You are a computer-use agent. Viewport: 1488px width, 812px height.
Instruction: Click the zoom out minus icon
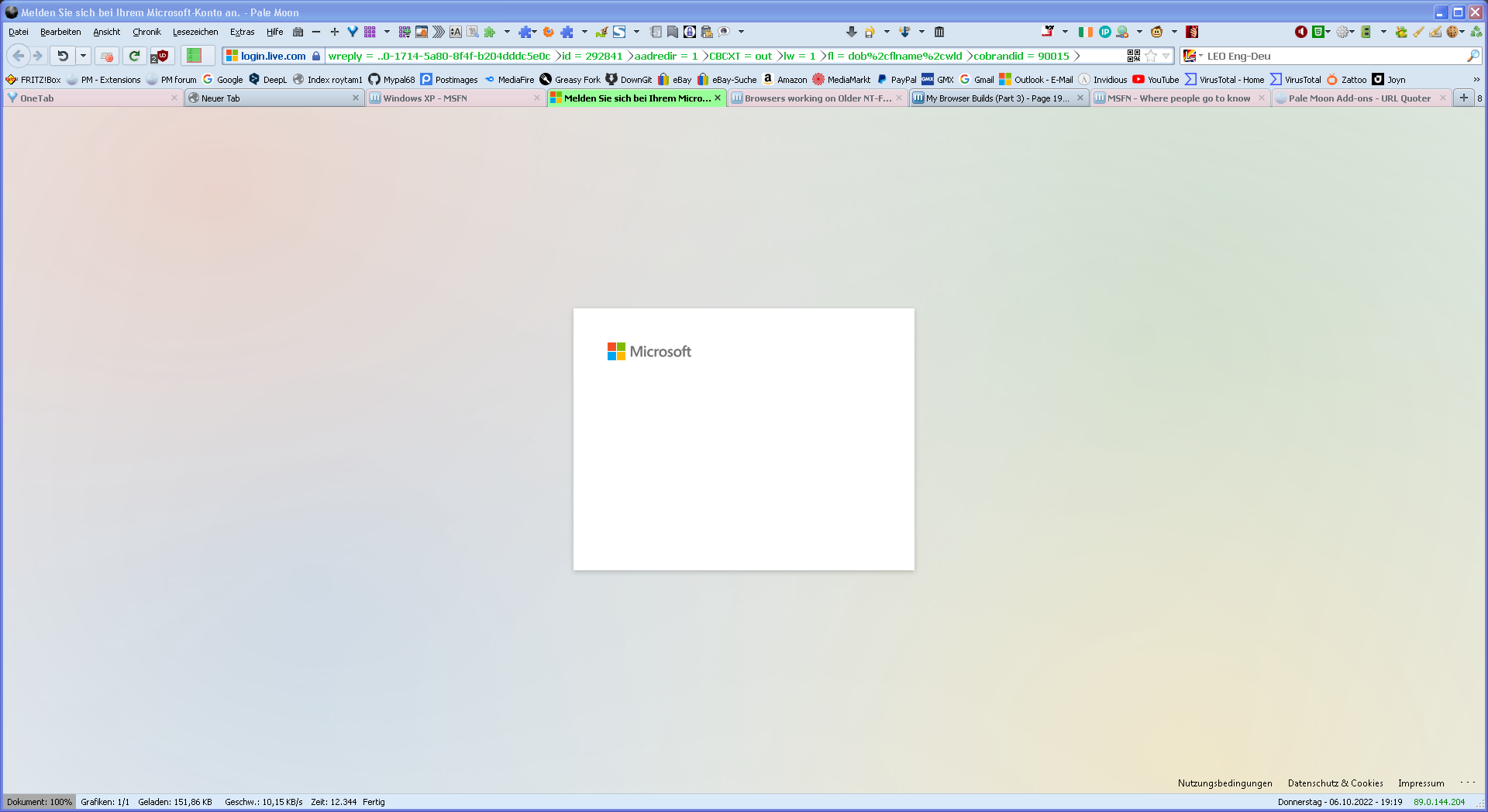pyautogui.click(x=316, y=32)
